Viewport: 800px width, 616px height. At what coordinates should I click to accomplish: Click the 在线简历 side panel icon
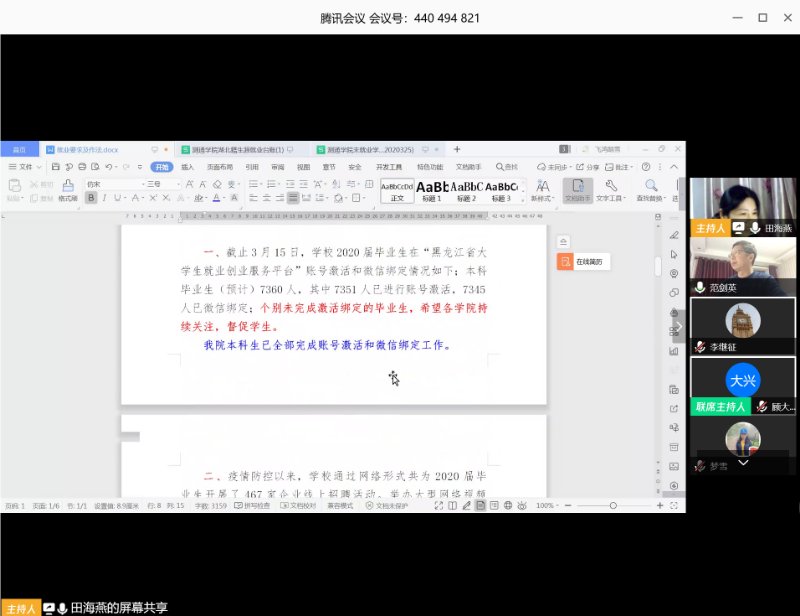pyautogui.click(x=566, y=262)
